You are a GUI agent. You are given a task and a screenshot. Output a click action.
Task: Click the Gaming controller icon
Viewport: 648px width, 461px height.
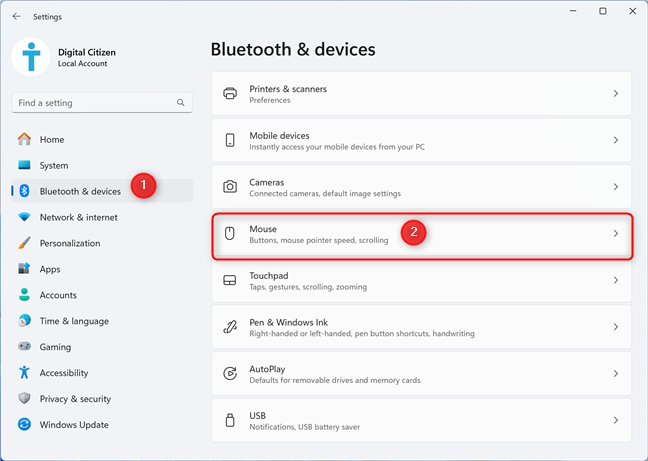(24, 346)
